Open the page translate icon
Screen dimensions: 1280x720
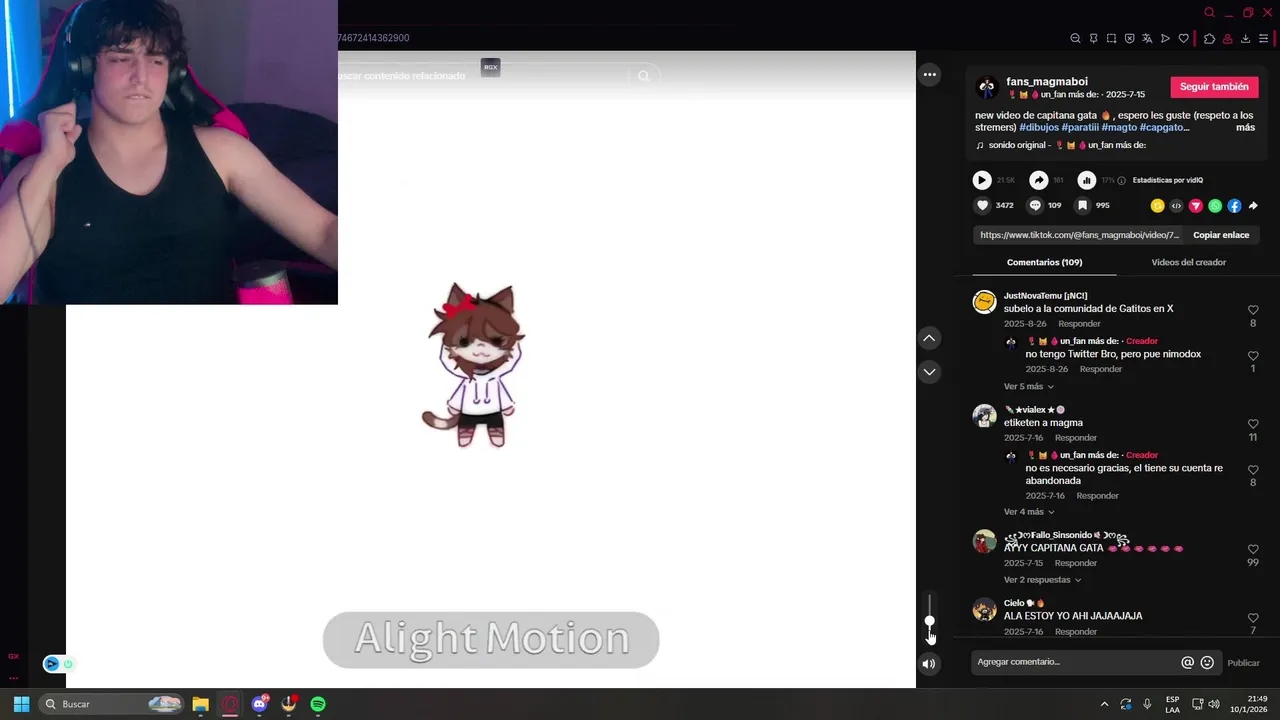click(1147, 39)
